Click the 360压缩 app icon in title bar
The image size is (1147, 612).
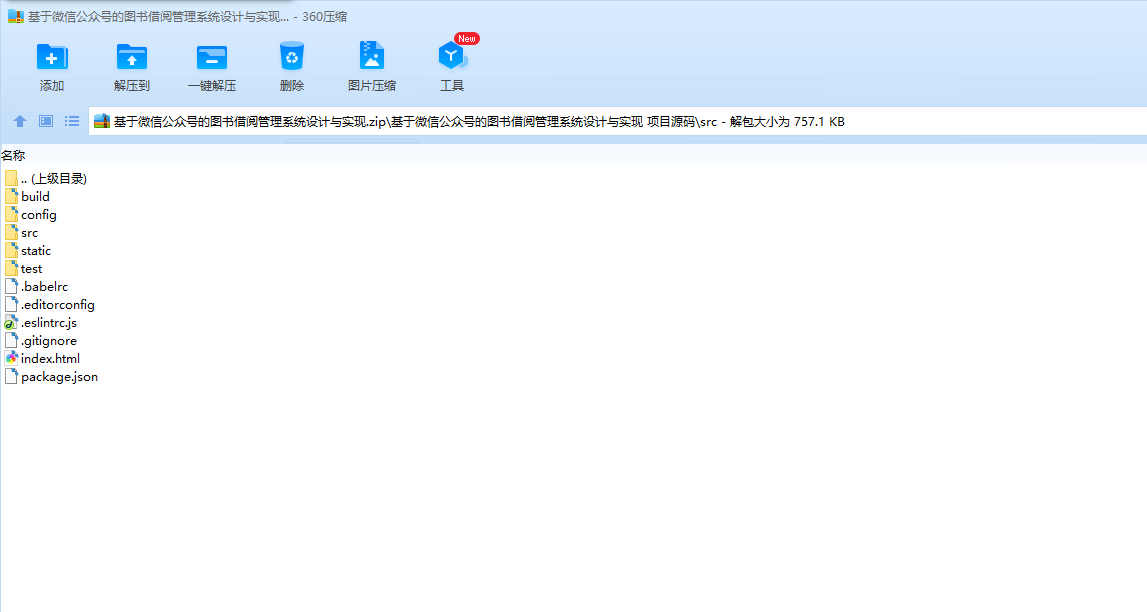pyautogui.click(x=15, y=16)
